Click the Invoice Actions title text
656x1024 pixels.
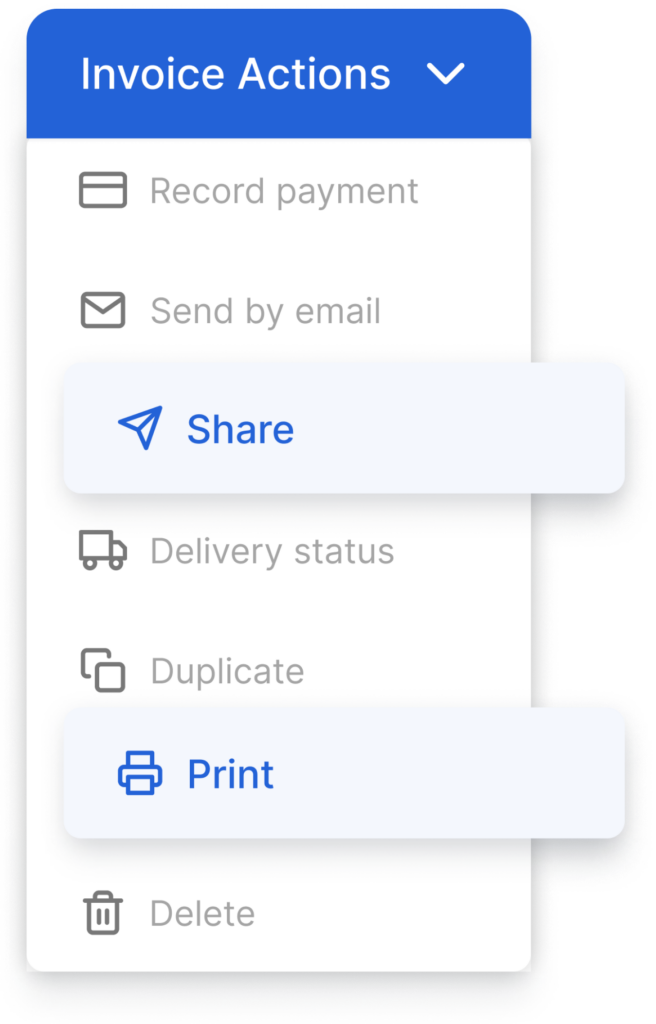point(235,74)
